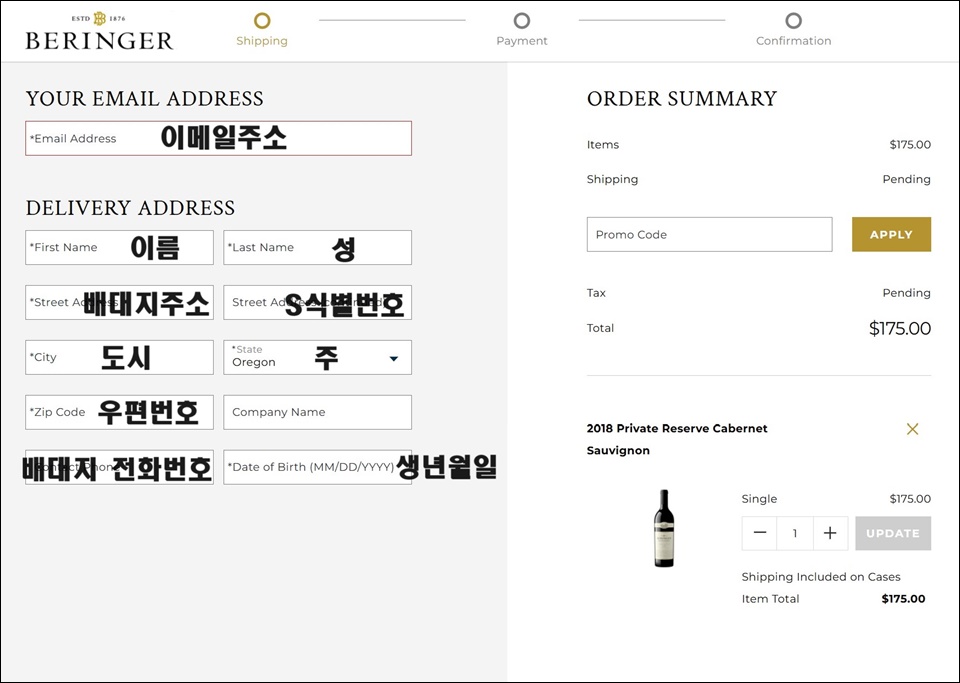
Task: Remove the Cabernet Sauvignon item with X
Action: click(912, 429)
